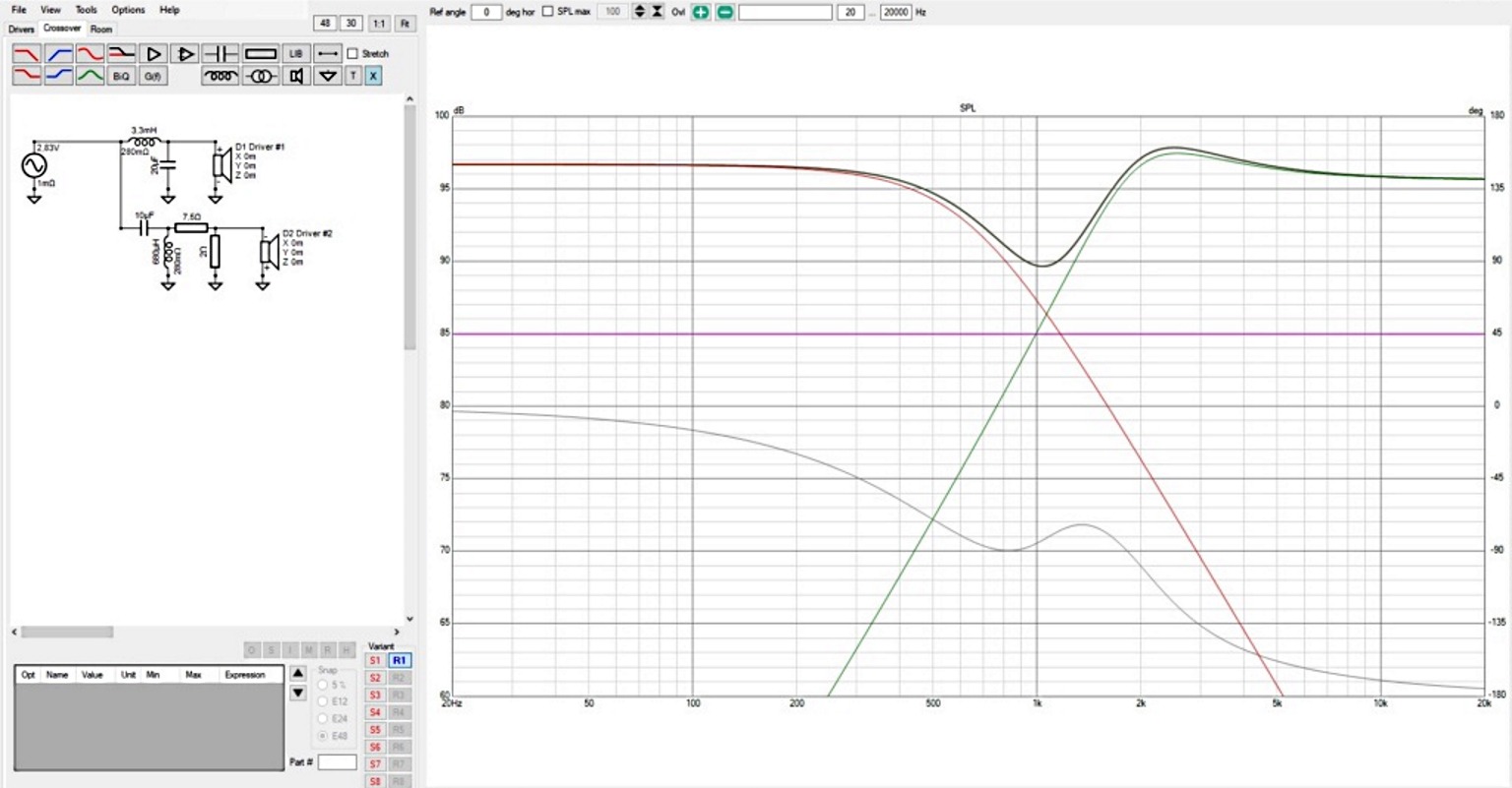The height and width of the screenshot is (788, 1512).
Task: Click the Fit button
Action: coord(405,23)
